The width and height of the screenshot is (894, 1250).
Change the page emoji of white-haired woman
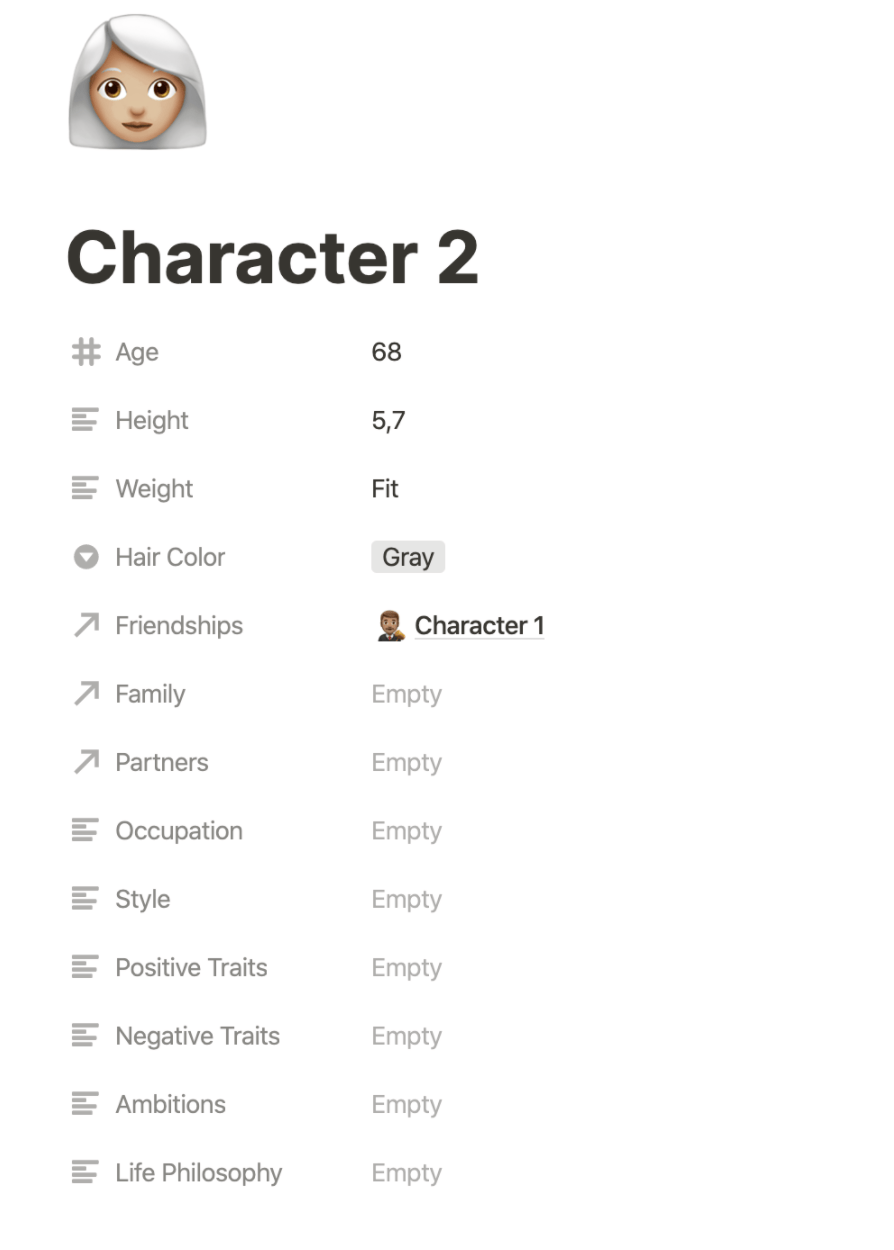point(137,84)
